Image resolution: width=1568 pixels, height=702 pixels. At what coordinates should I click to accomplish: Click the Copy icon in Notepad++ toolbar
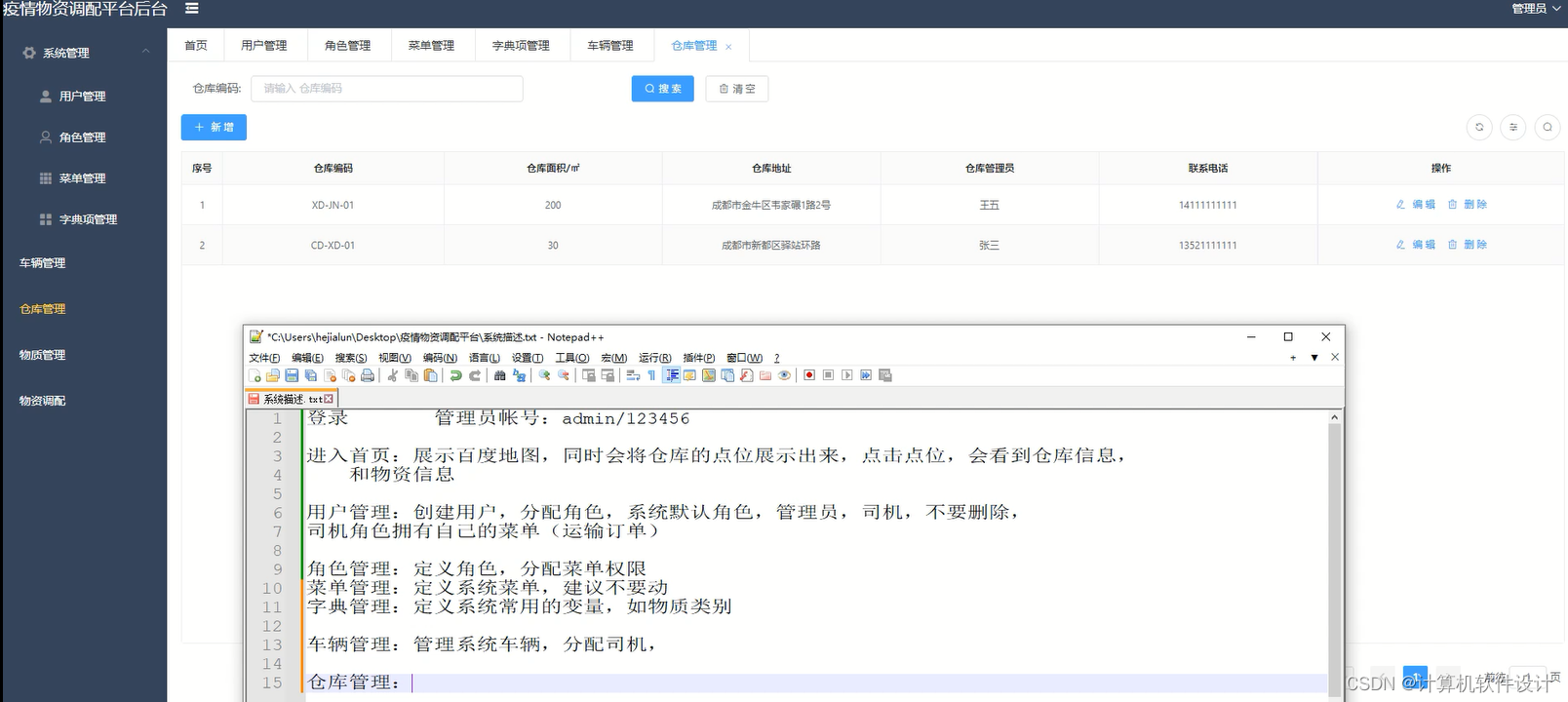pos(411,375)
